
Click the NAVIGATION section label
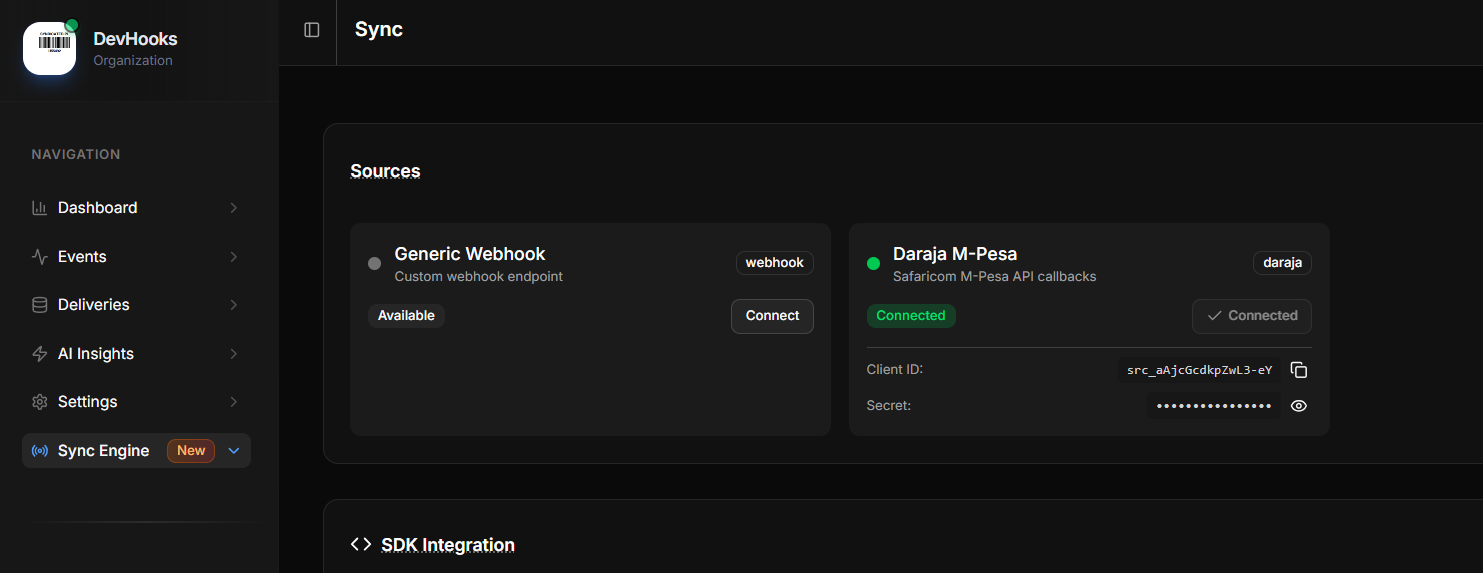(x=76, y=155)
